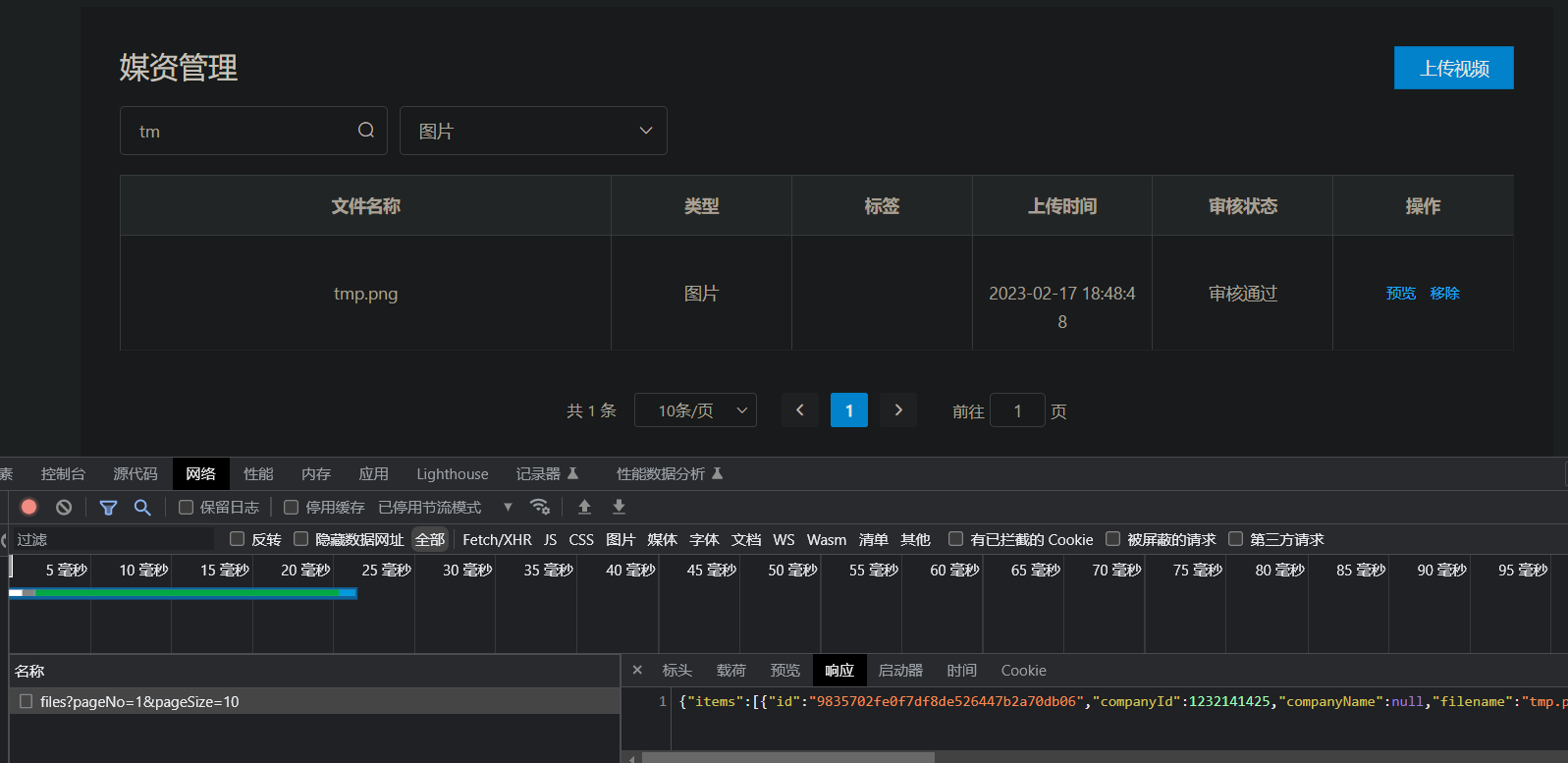
Task: Click the import HAR upload icon
Action: tap(584, 507)
